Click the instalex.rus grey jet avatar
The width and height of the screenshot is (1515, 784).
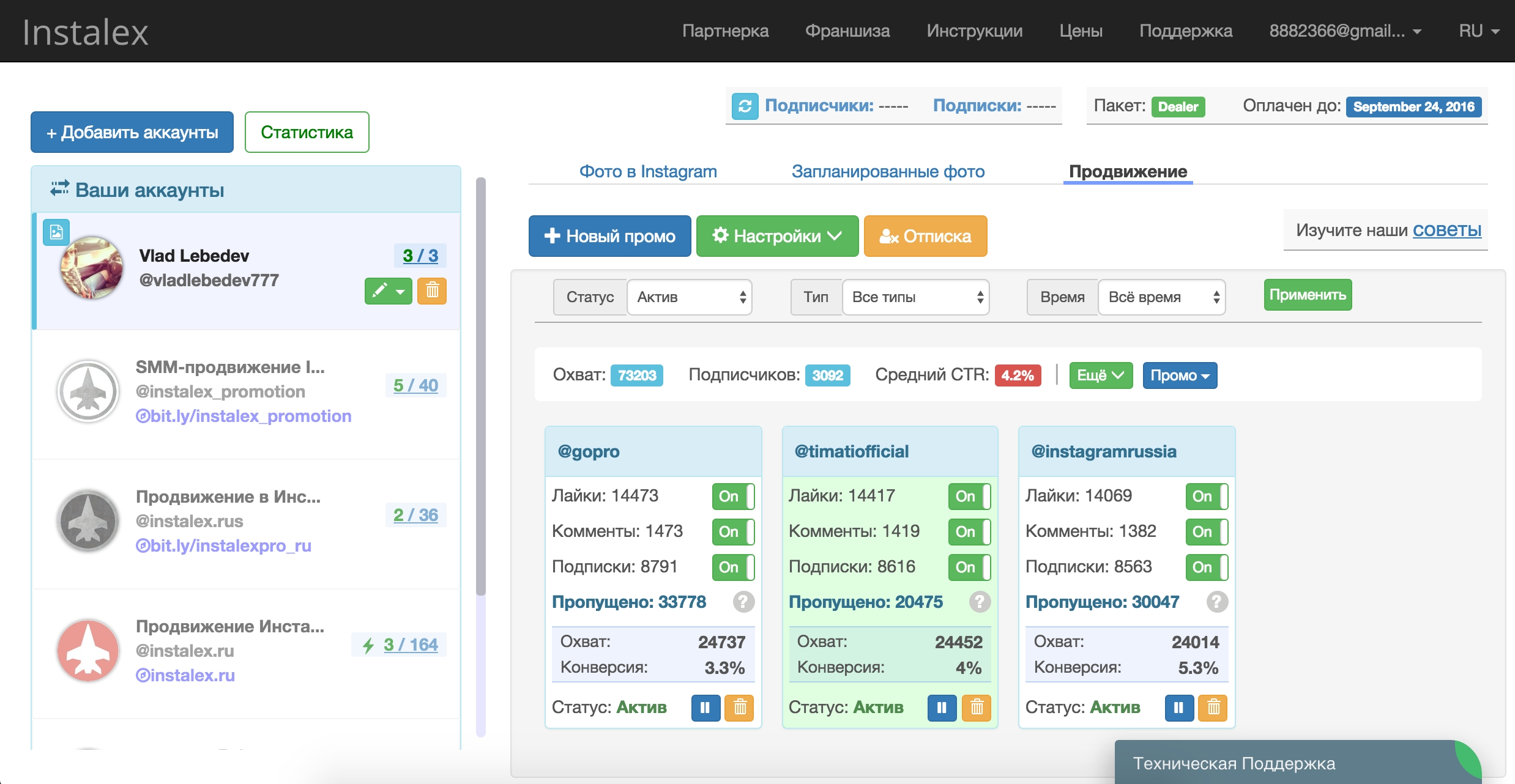point(88,521)
